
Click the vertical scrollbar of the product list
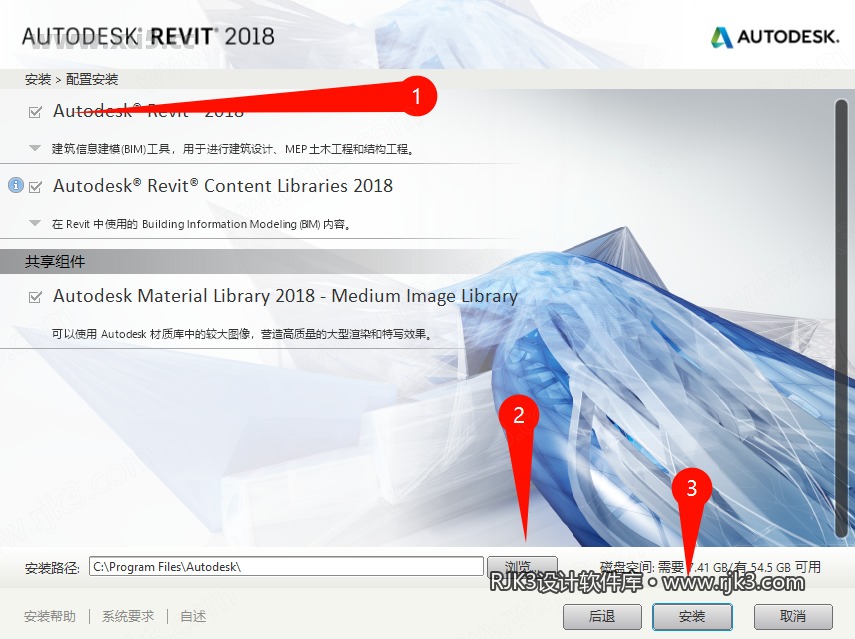(841, 319)
